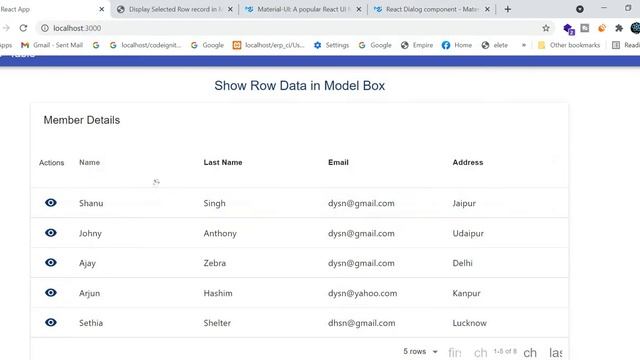Sort table by Last Name column
The image size is (640, 360).
point(223,162)
